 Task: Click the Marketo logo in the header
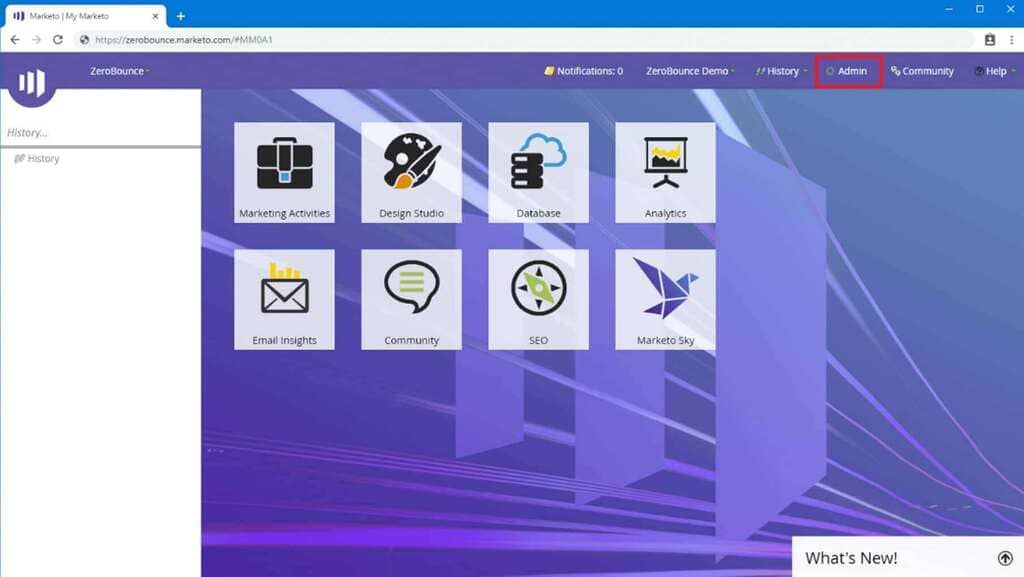32,82
